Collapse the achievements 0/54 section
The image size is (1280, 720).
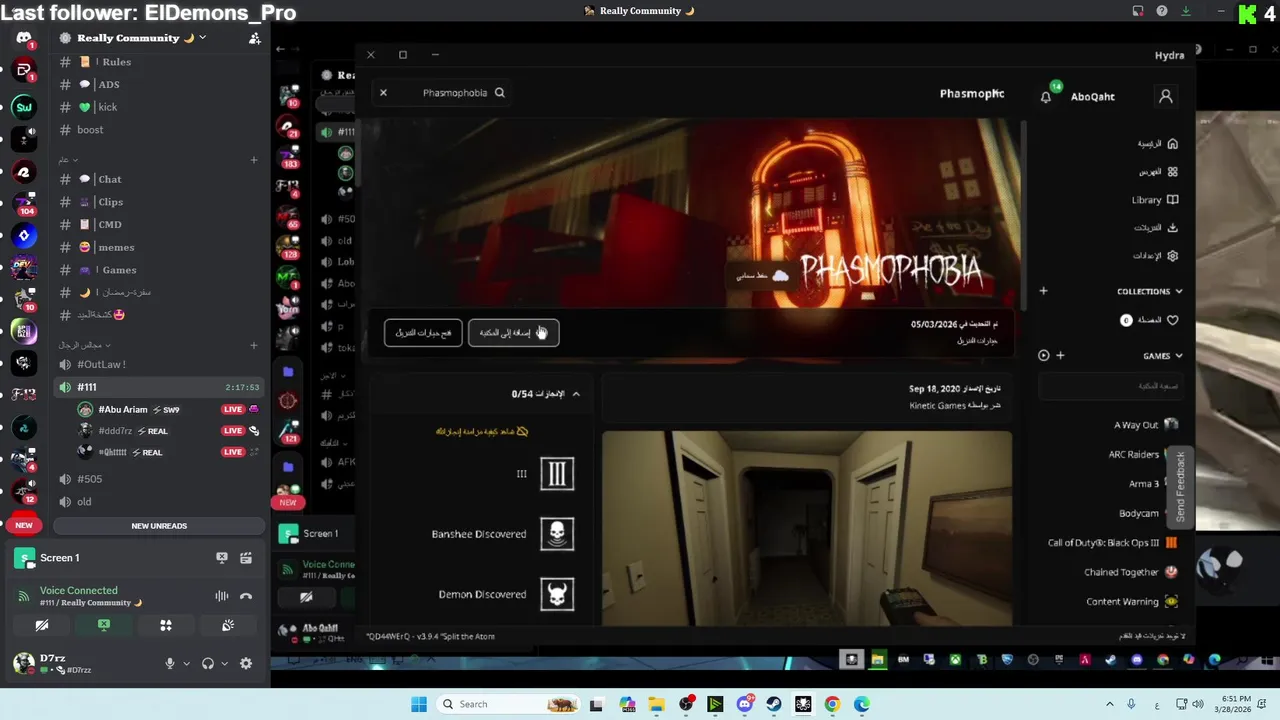(x=576, y=394)
